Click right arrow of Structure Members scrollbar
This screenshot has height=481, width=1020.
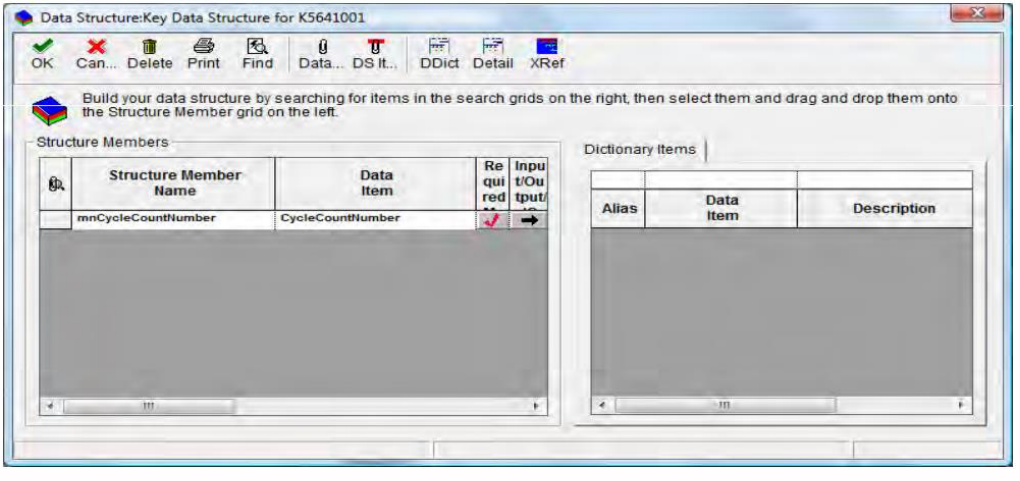[537, 406]
